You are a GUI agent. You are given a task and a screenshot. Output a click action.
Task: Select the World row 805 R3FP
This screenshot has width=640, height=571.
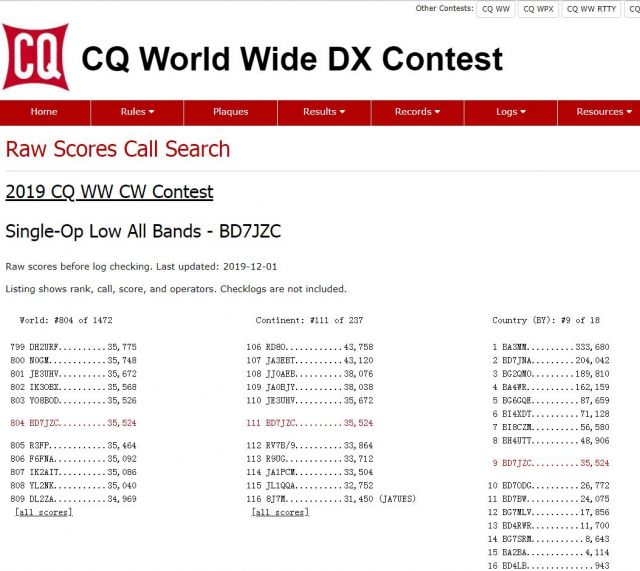point(73,445)
